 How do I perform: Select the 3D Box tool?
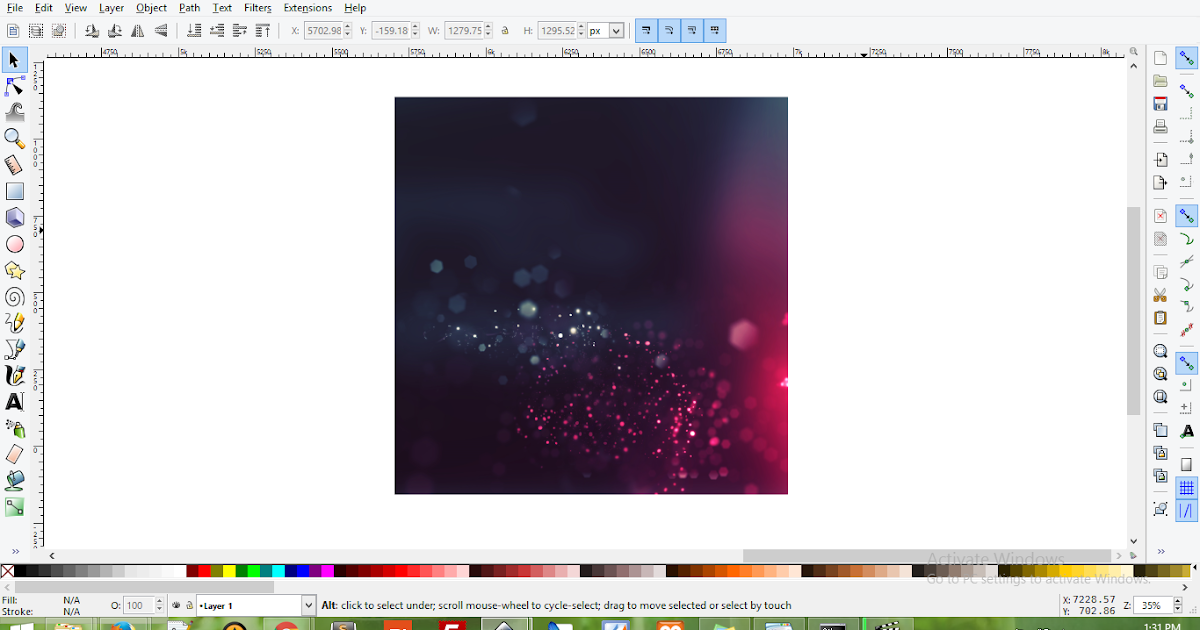click(15, 217)
